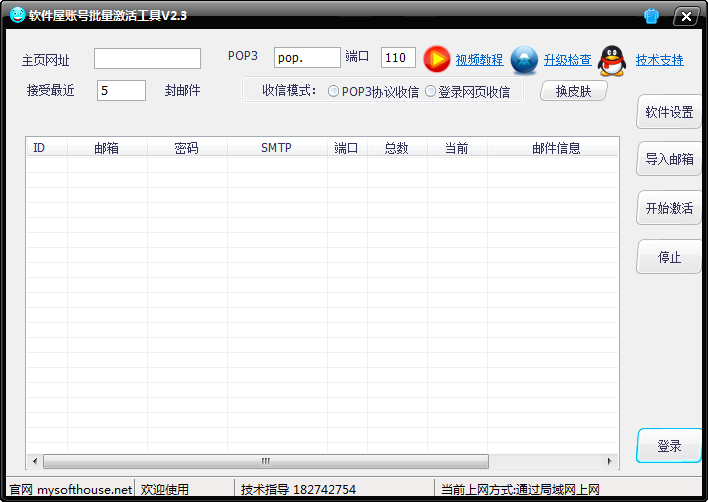Click the scrollbar right arrow

pyautogui.click(x=610, y=461)
